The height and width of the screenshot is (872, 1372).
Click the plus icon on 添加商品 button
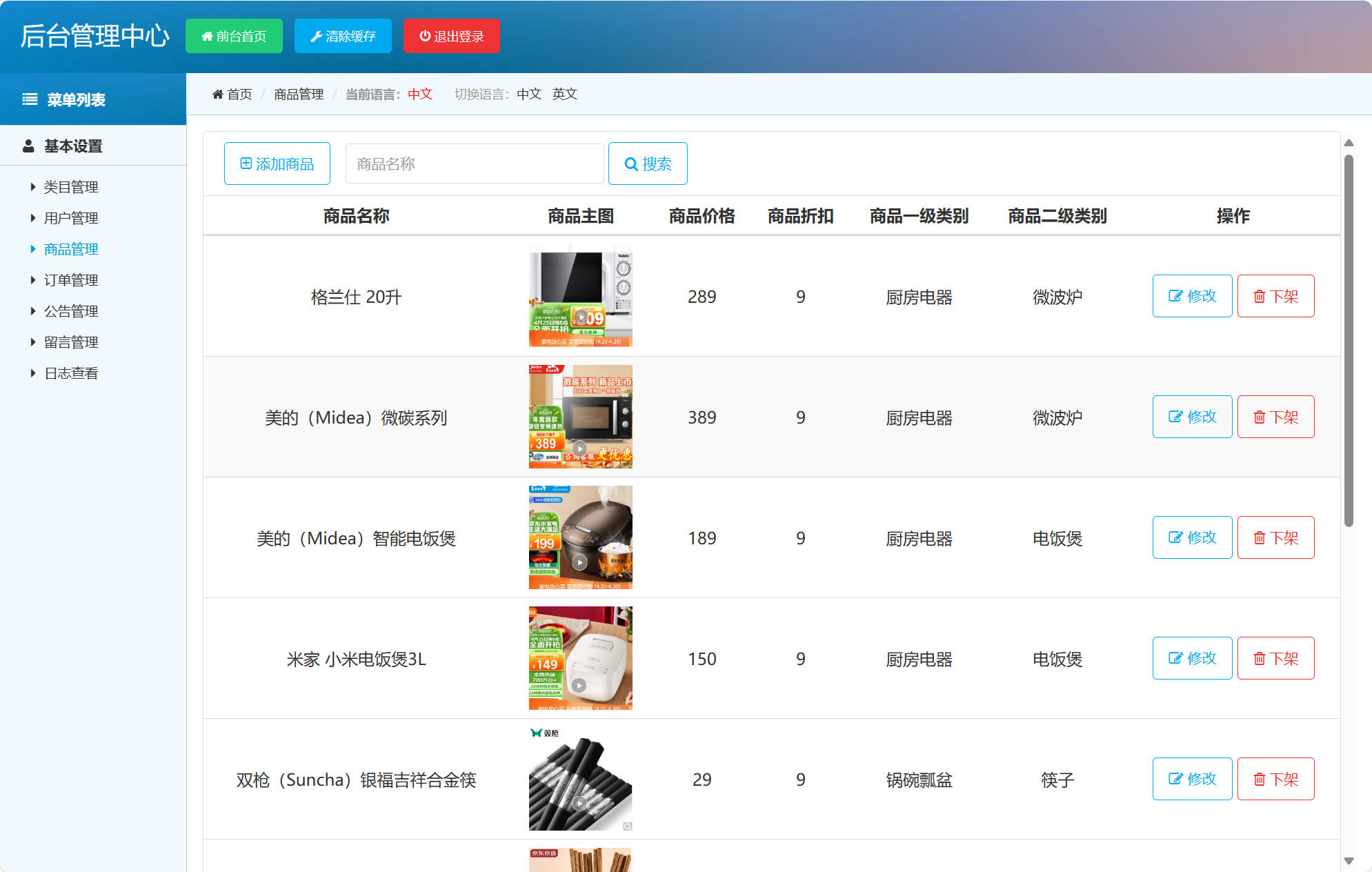[245, 163]
